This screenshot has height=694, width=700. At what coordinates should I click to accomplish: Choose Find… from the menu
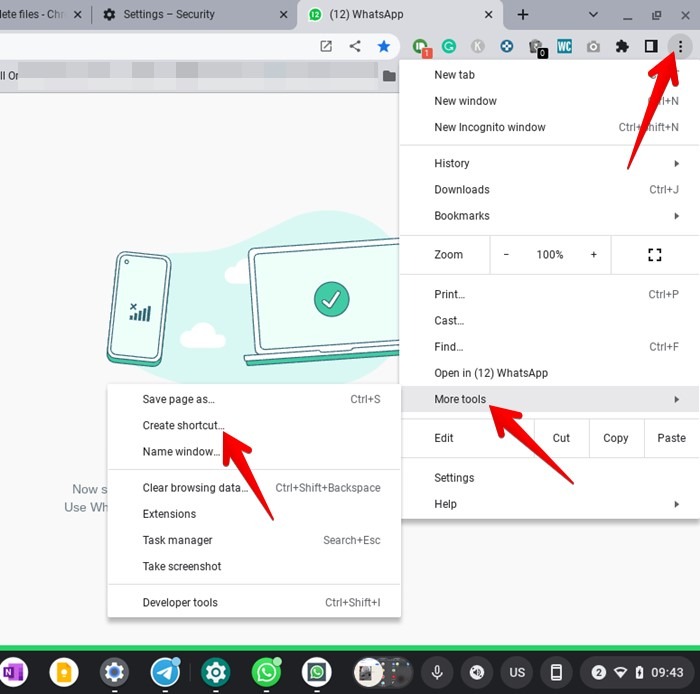click(549, 347)
